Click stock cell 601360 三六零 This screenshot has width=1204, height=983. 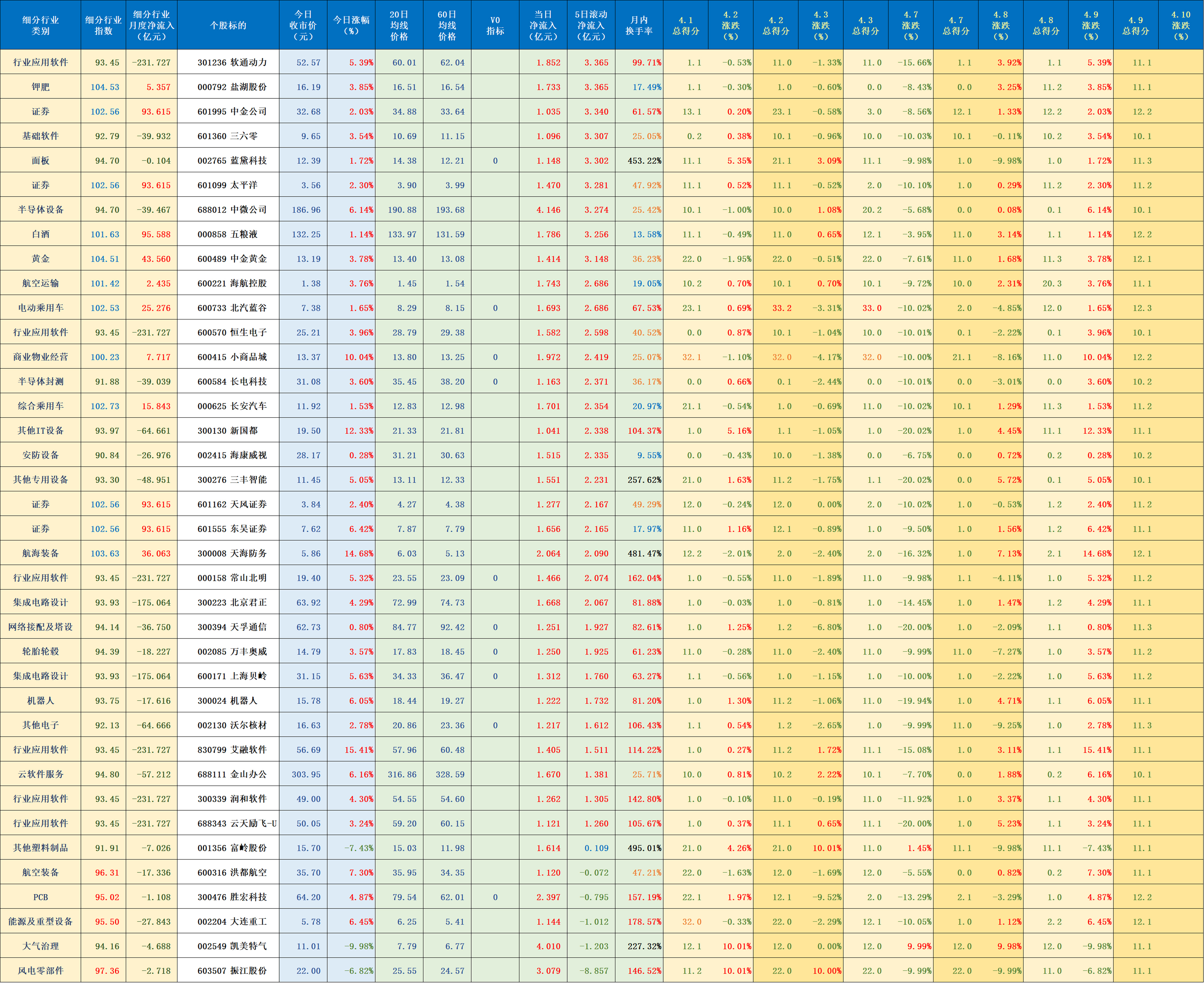[x=228, y=136]
